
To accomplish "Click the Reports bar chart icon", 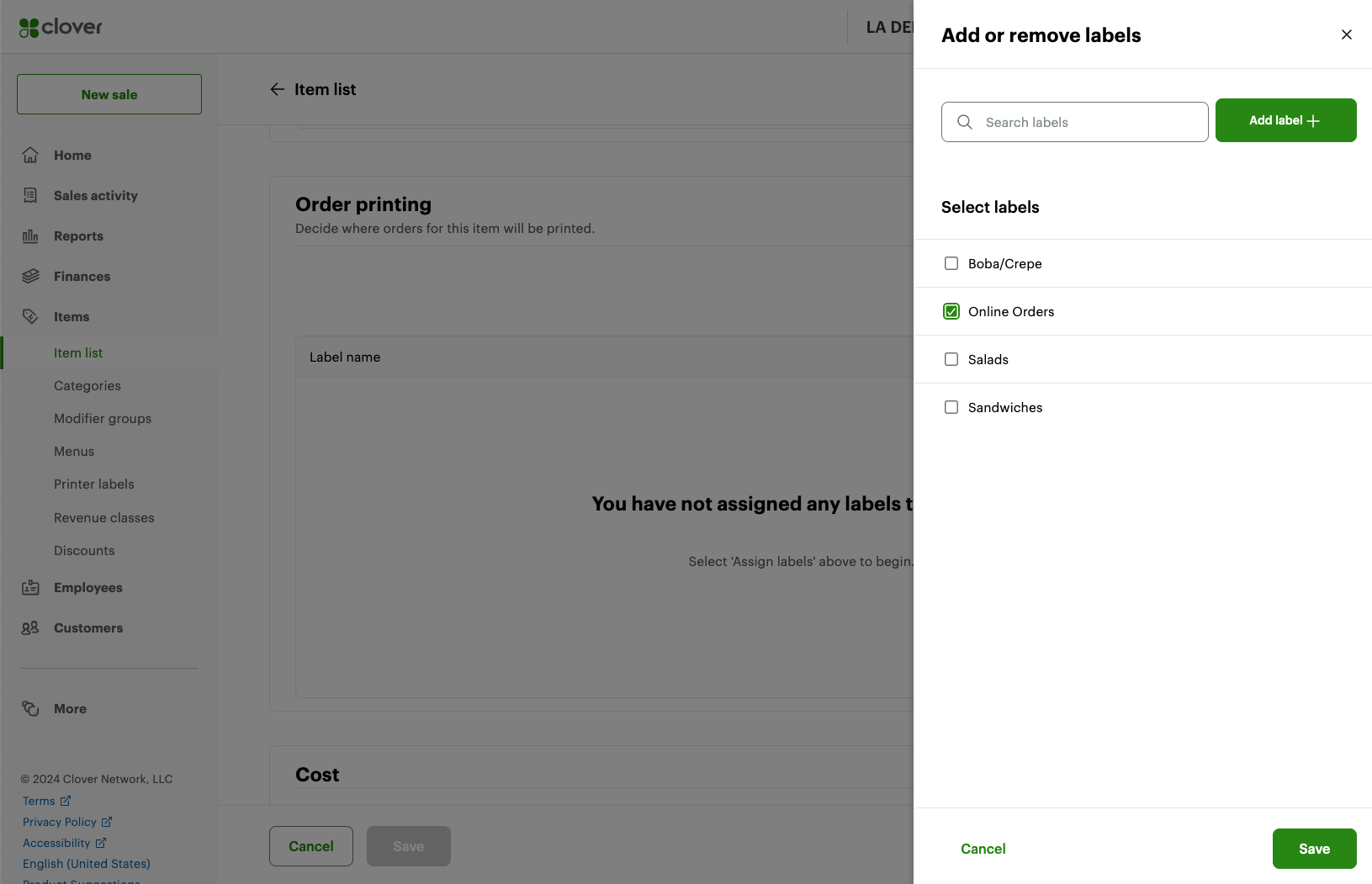I will click(x=30, y=236).
